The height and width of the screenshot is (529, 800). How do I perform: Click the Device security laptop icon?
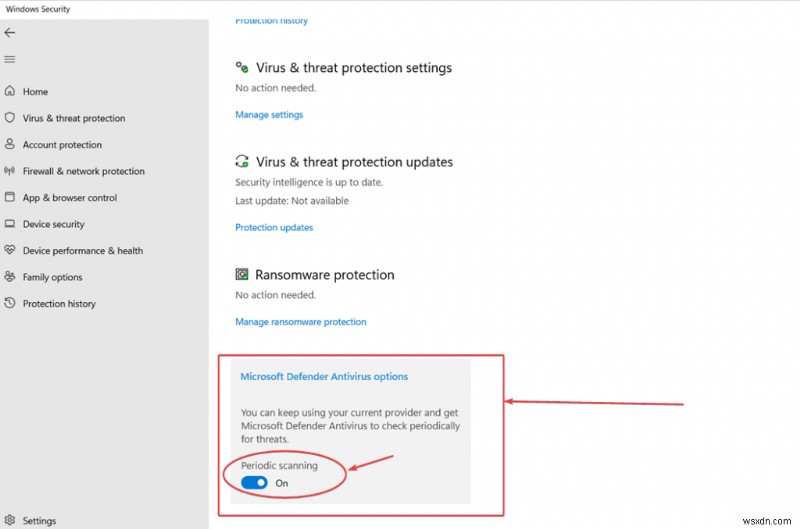click(x=10, y=224)
